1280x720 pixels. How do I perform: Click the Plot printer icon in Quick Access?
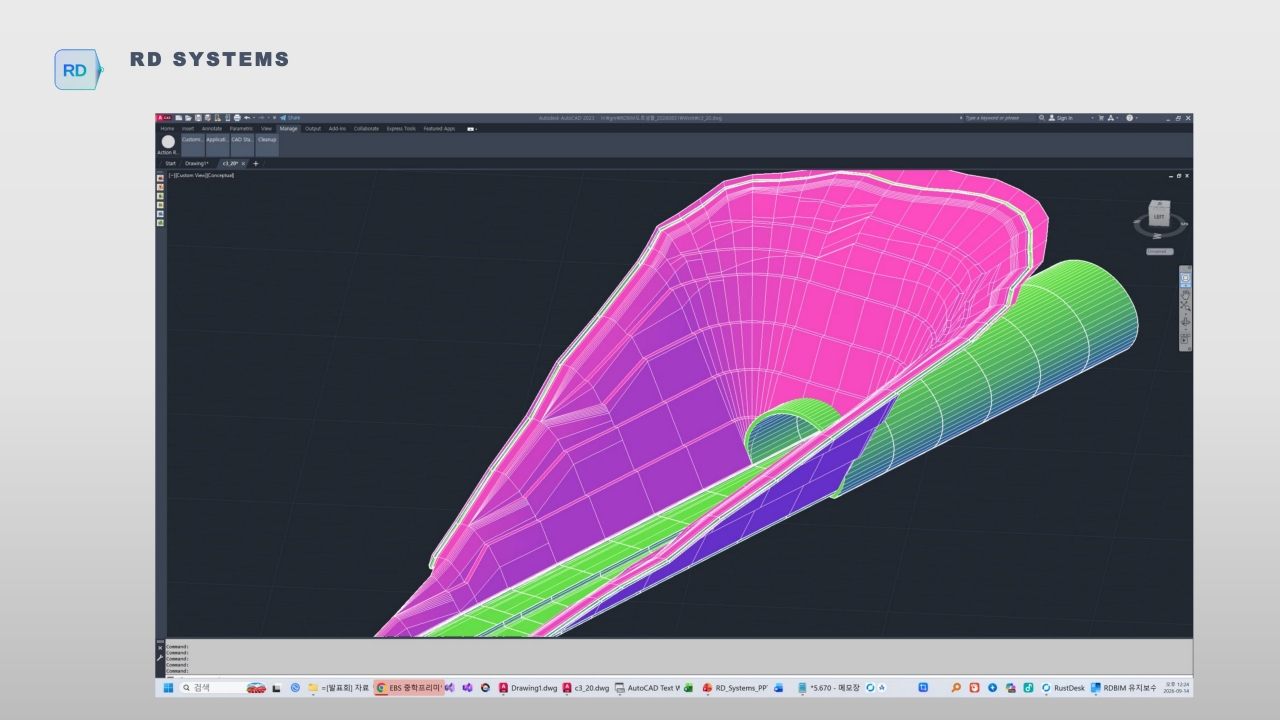tap(237, 118)
